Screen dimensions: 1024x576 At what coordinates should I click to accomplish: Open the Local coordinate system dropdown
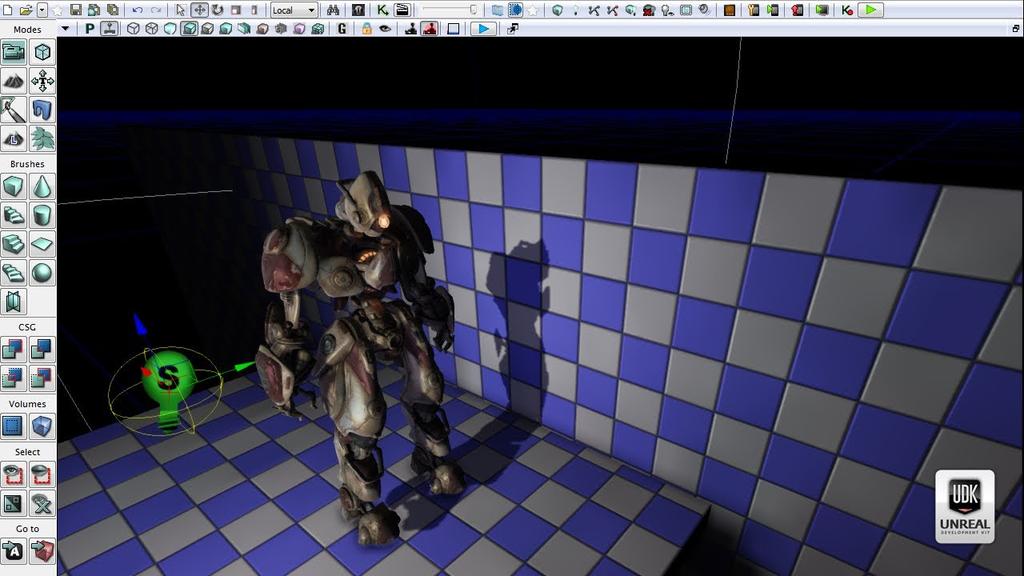pos(294,10)
